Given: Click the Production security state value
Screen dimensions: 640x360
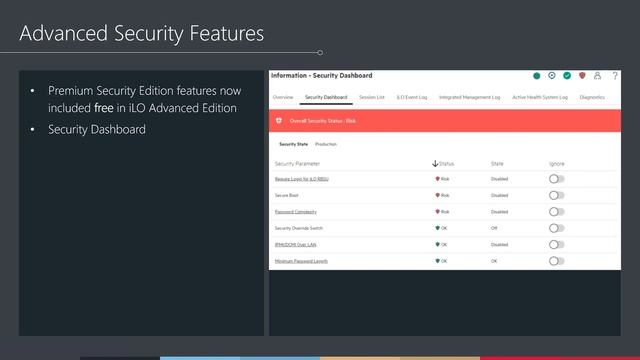Looking at the screenshot, I should [x=326, y=144].
